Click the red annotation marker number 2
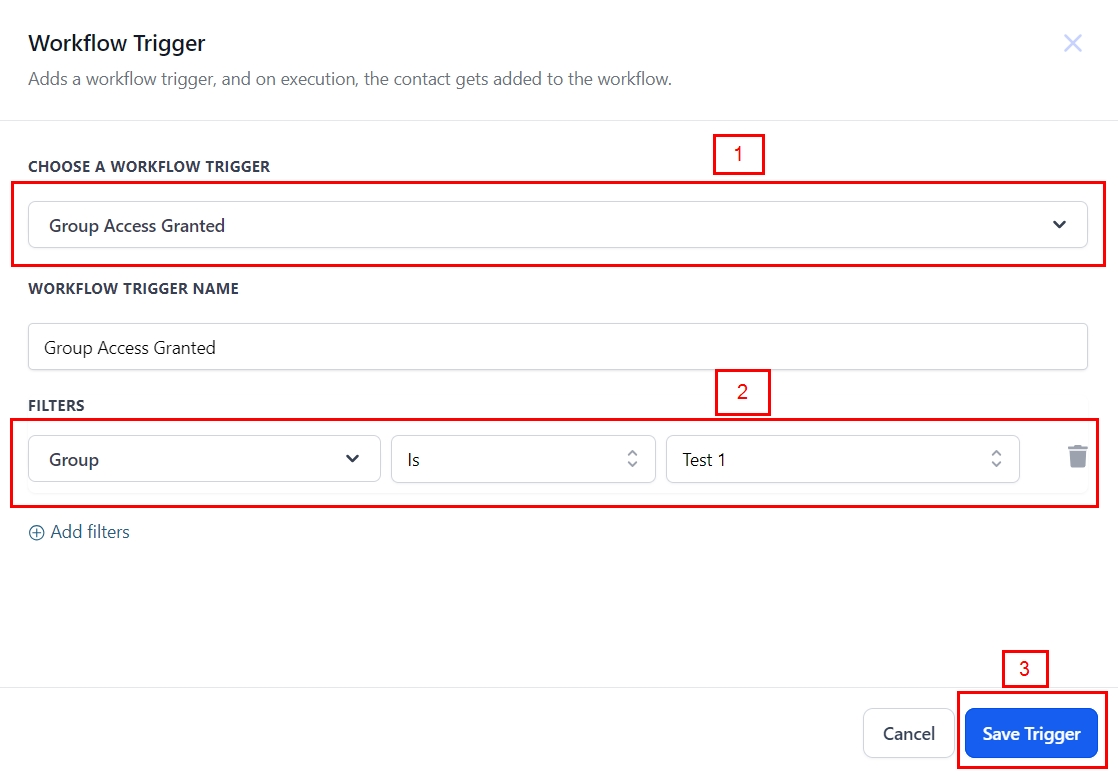1118x772 pixels. point(742,393)
